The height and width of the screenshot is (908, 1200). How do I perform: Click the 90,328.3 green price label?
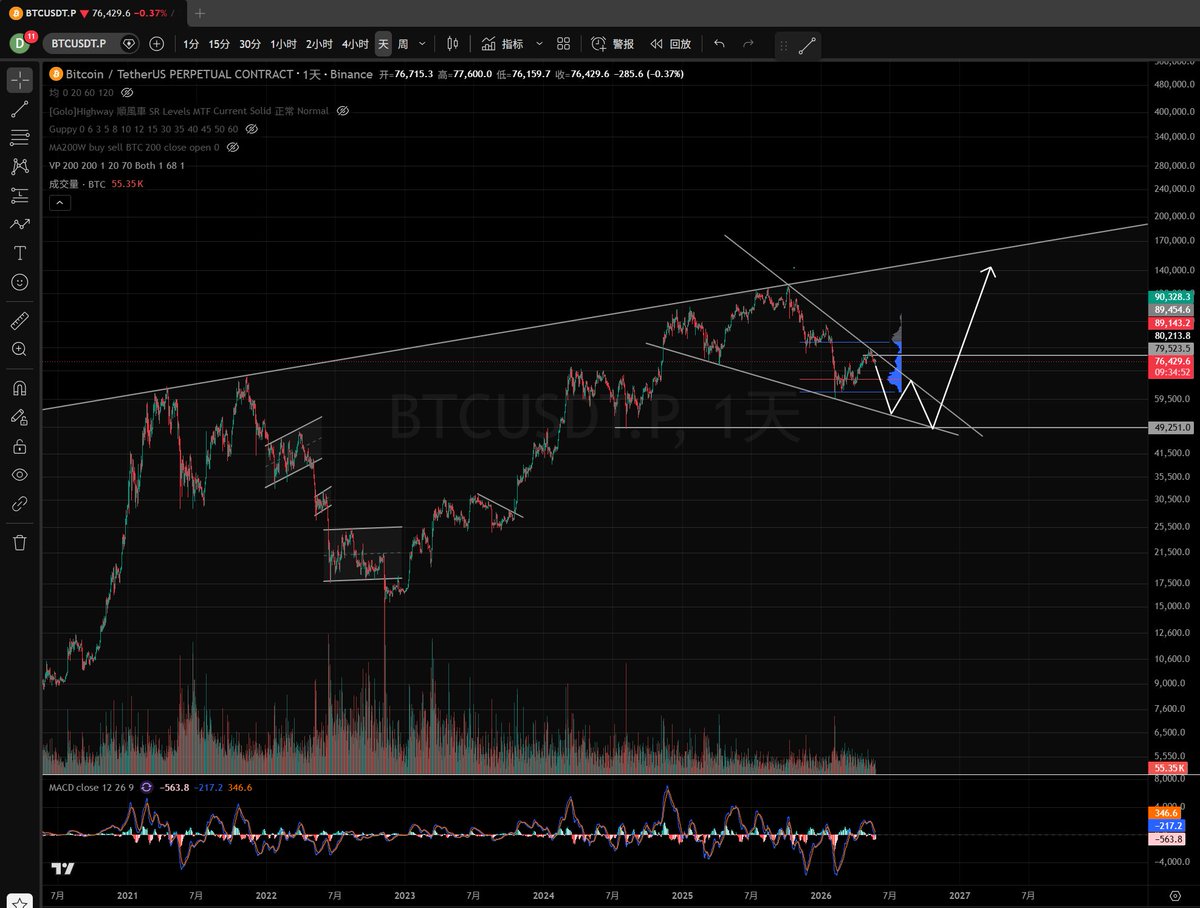click(x=1171, y=297)
